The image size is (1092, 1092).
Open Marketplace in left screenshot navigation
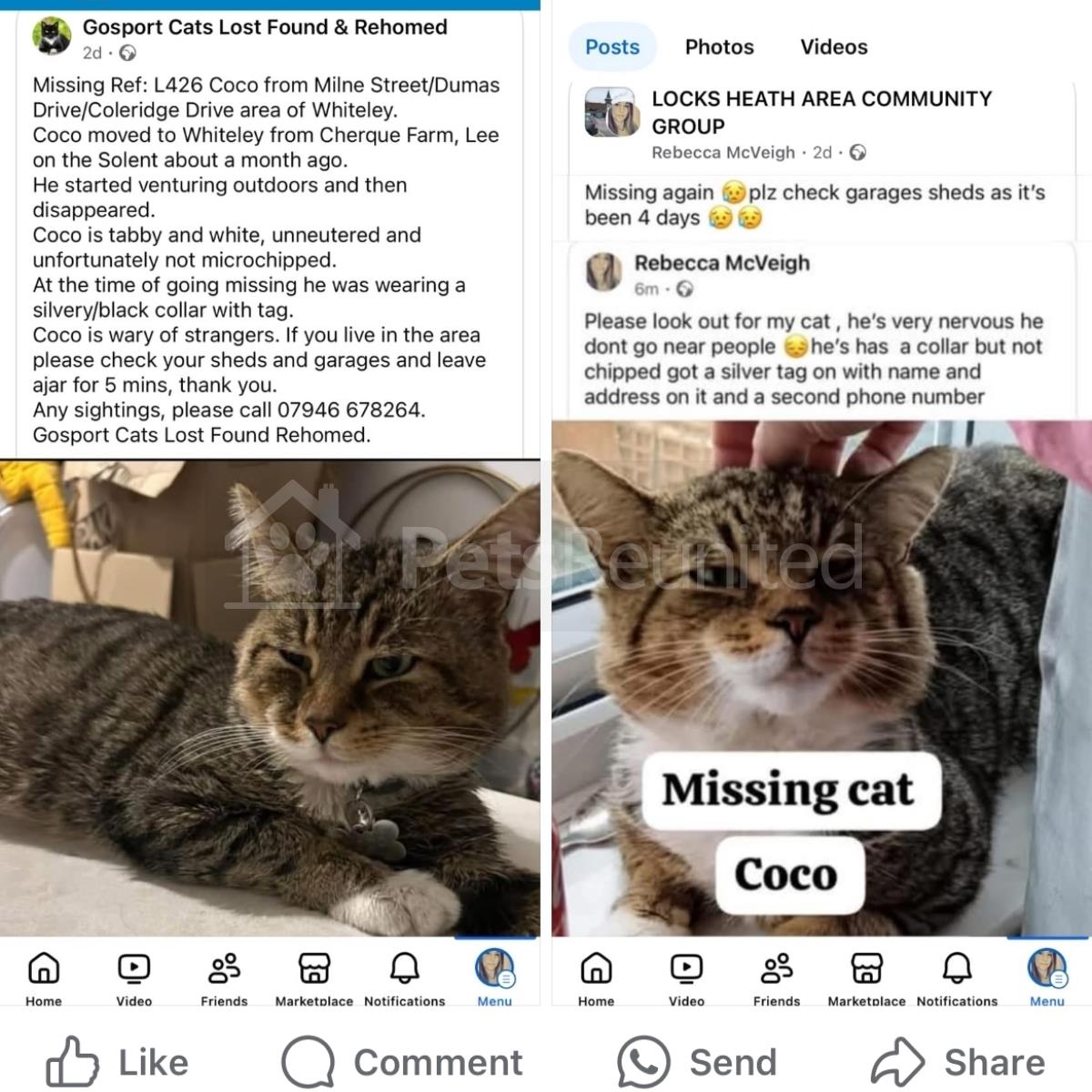[314, 978]
